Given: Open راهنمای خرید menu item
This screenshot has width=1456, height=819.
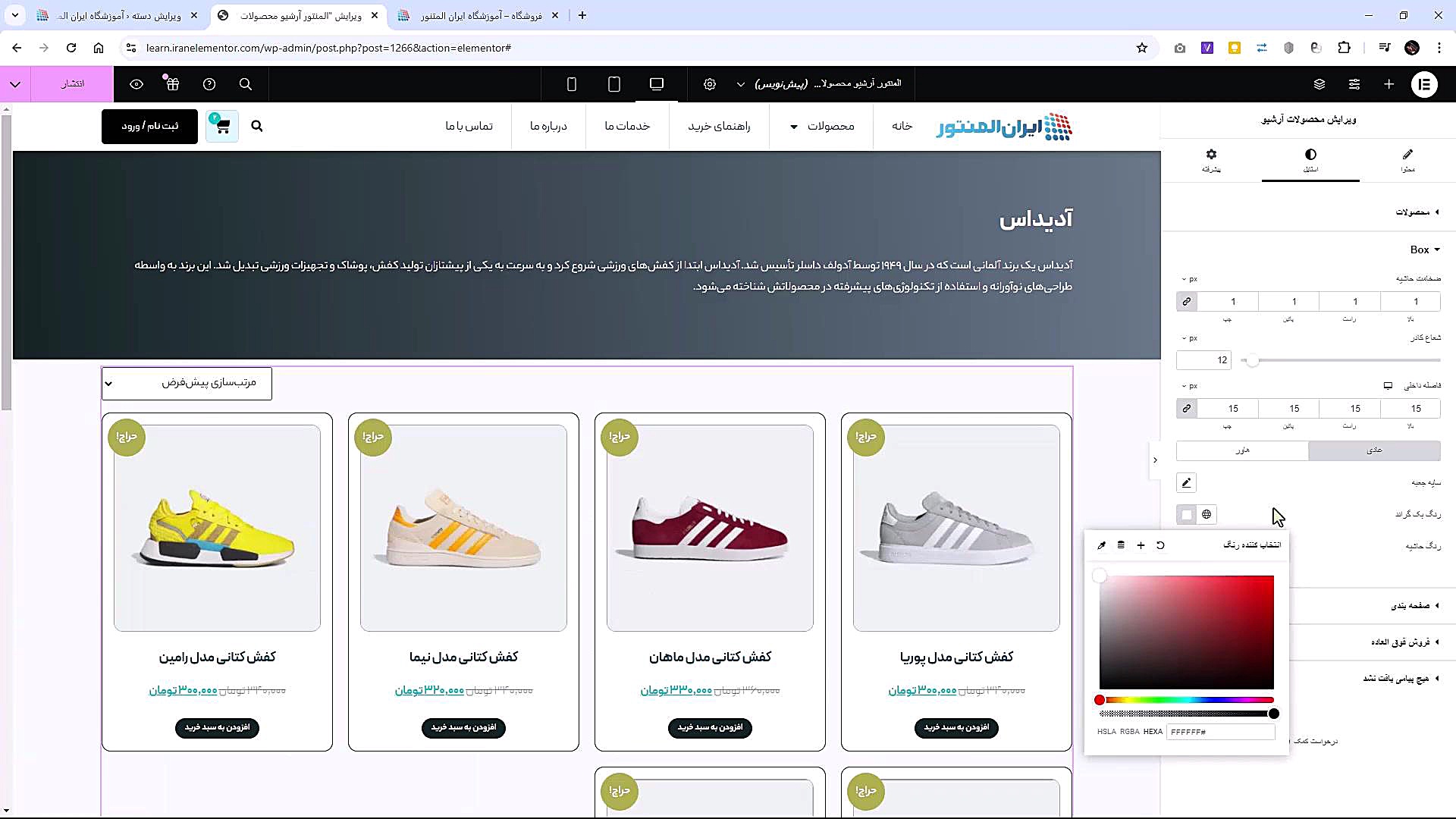Looking at the screenshot, I should coord(719,126).
